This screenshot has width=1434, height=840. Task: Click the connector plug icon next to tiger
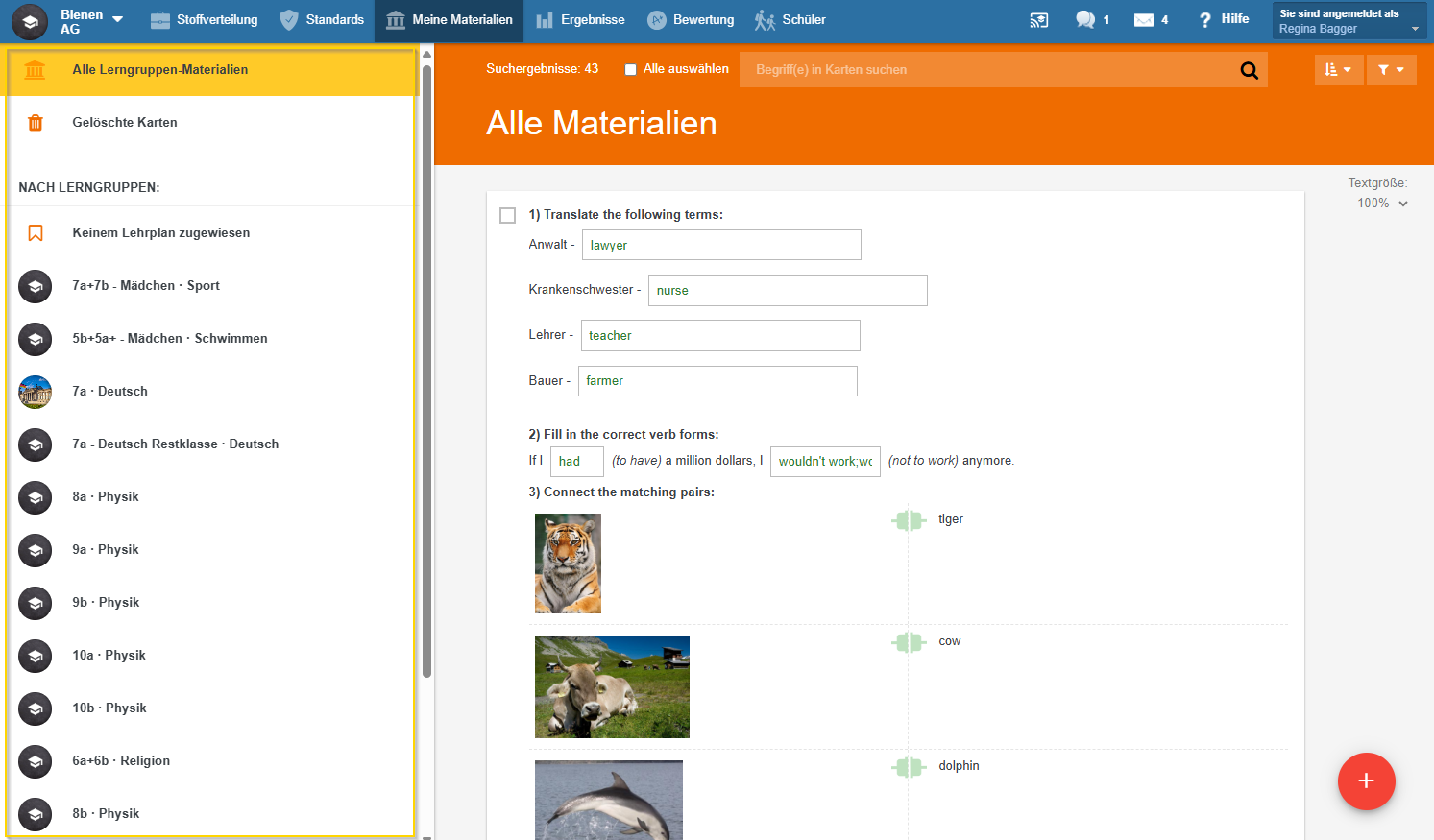click(909, 520)
